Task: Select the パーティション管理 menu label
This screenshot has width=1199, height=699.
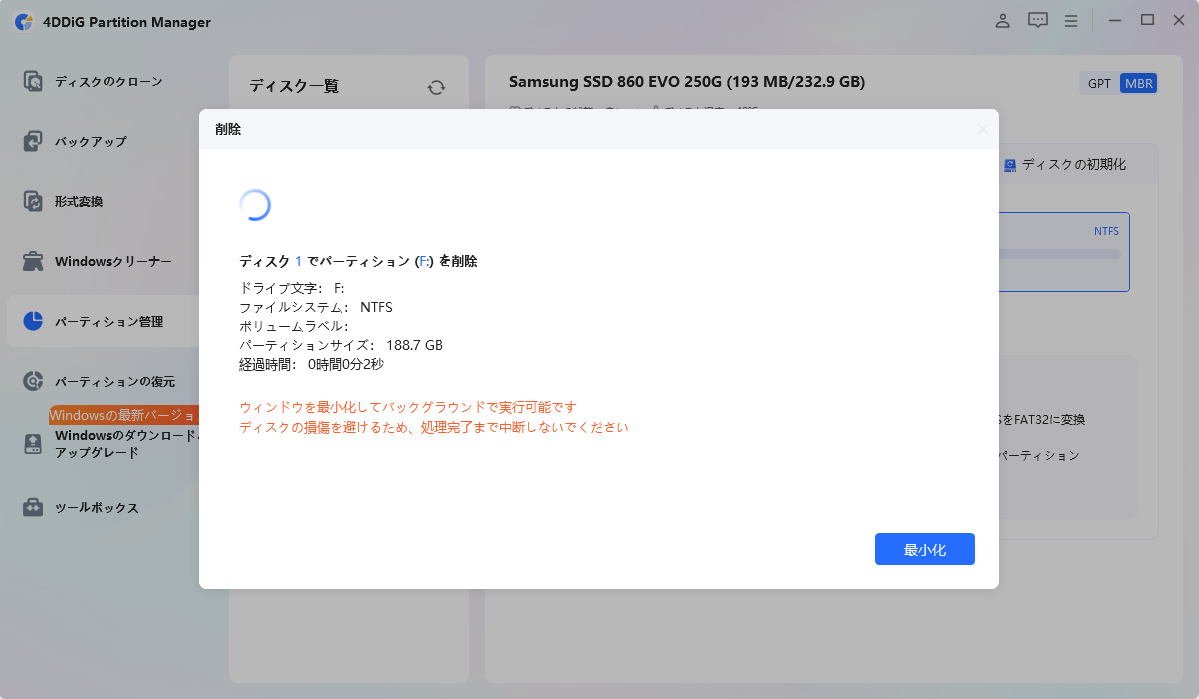Action: pos(109,322)
